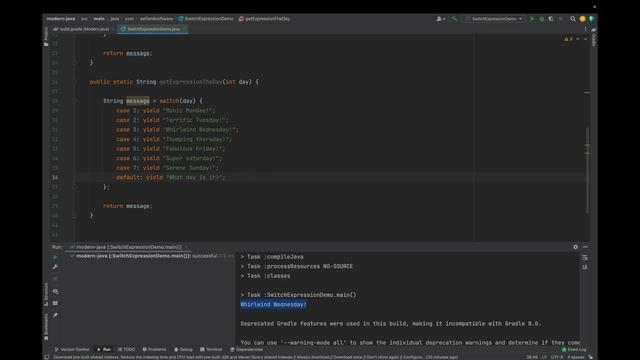Image resolution: width=640 pixels, height=360 pixels.
Task: Open the Dependencies tool window
Action: click(x=246, y=349)
